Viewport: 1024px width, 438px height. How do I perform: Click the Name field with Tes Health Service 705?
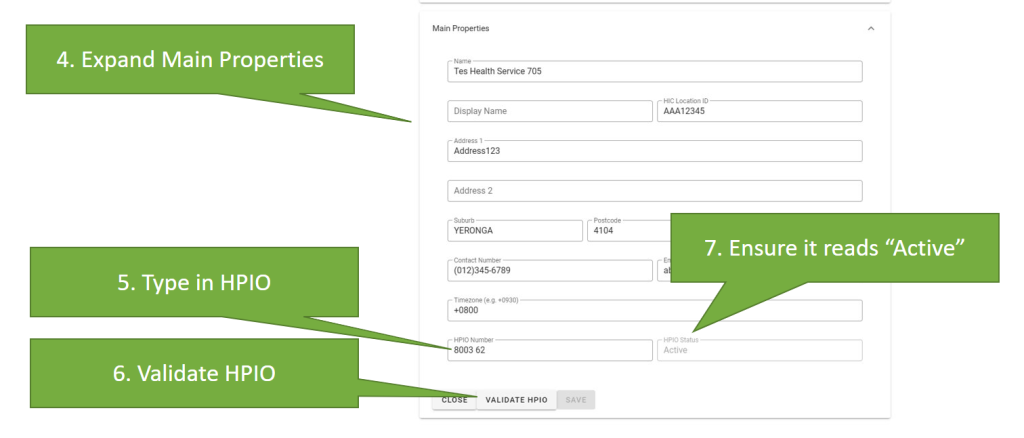click(x=654, y=72)
